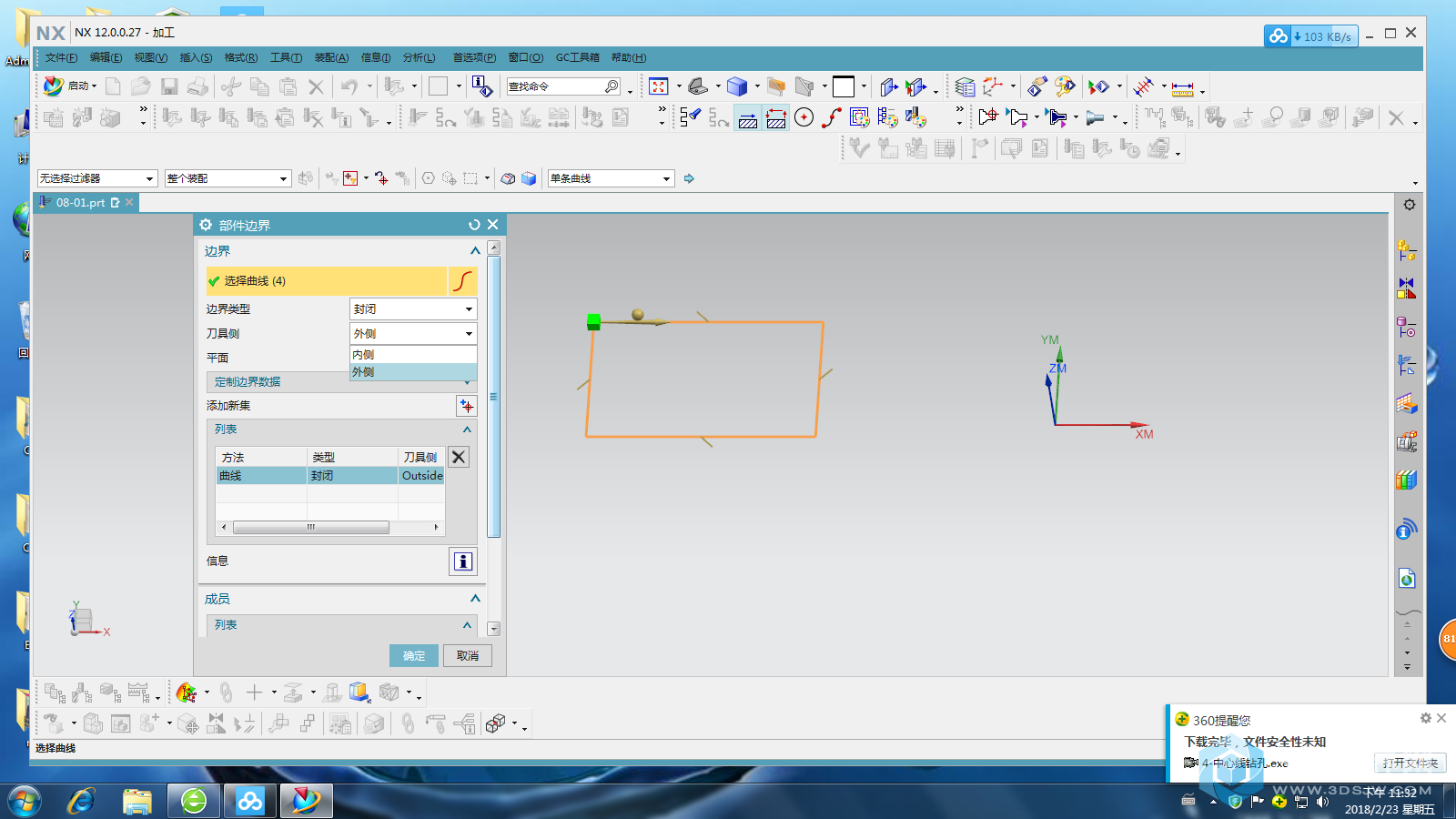Open the Windows Start button

25,801
